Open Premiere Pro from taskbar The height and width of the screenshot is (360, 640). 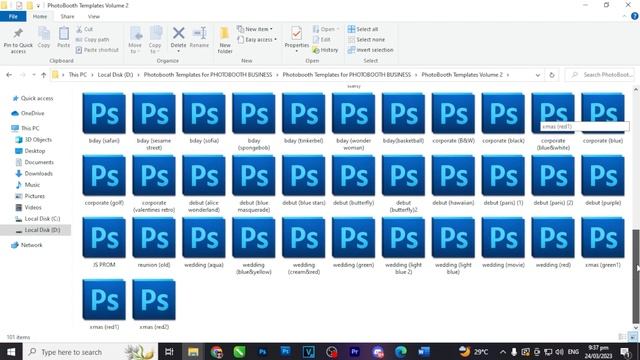coord(354,352)
